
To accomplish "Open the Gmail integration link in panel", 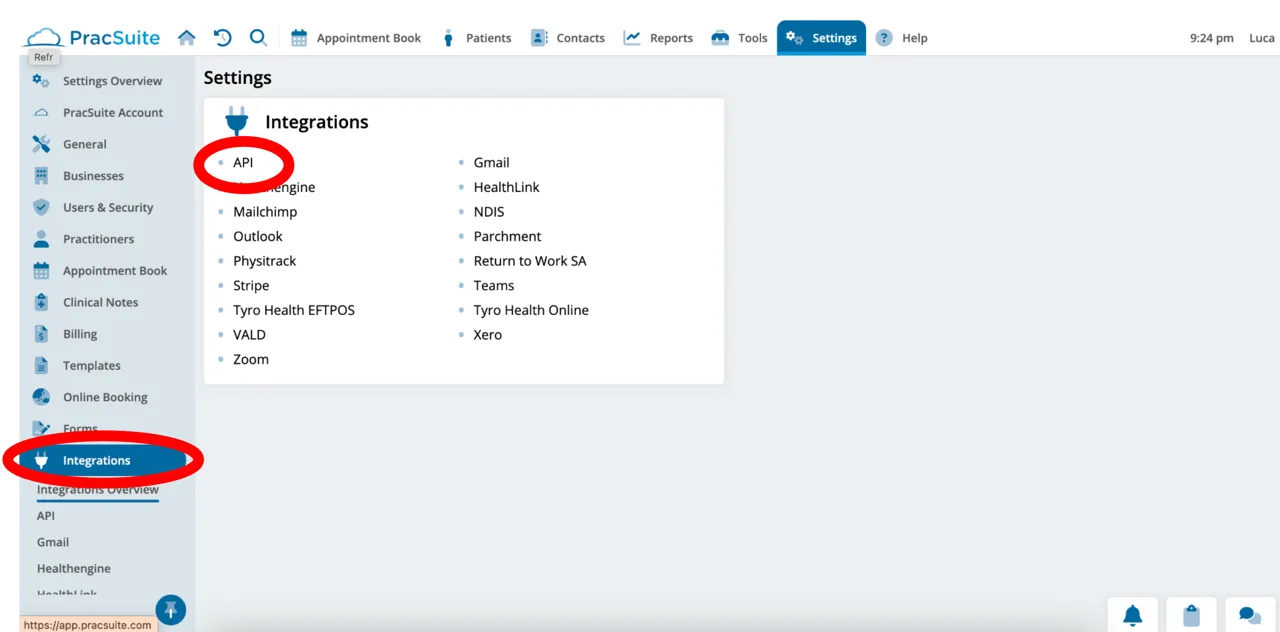I will click(492, 162).
